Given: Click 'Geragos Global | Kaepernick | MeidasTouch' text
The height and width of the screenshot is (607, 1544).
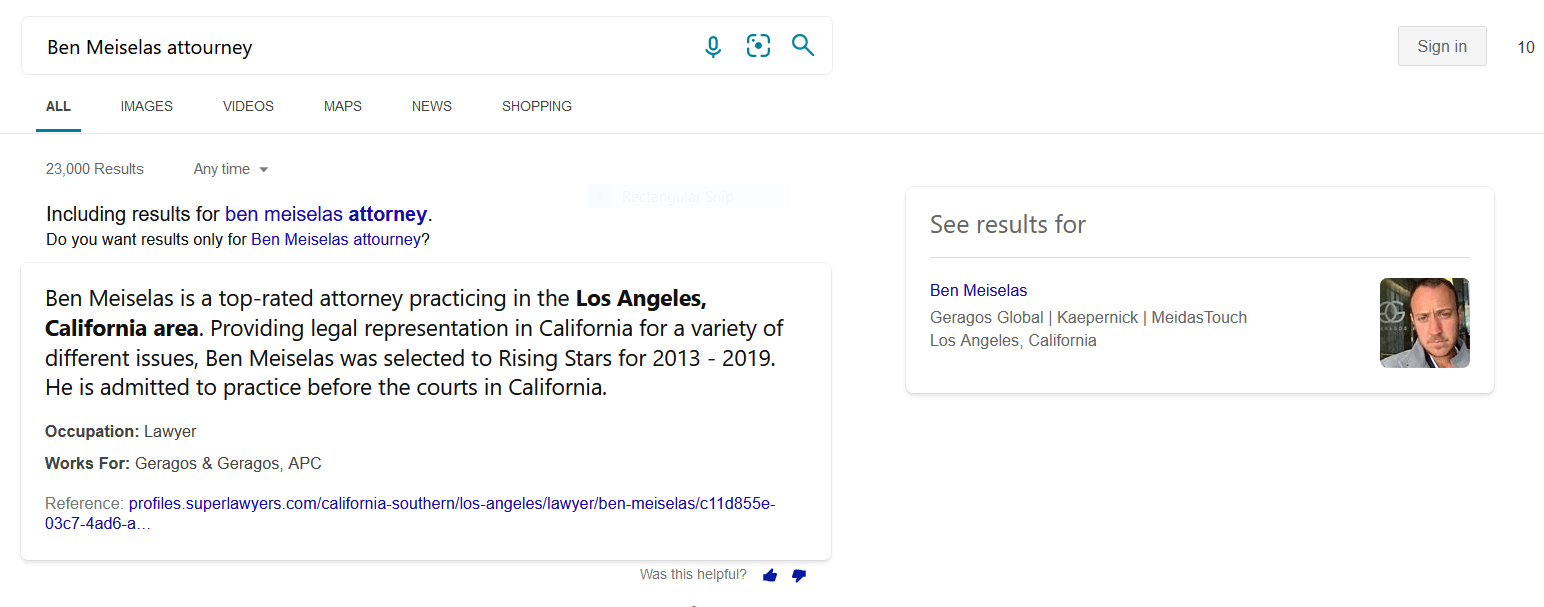Looking at the screenshot, I should 1088,317.
